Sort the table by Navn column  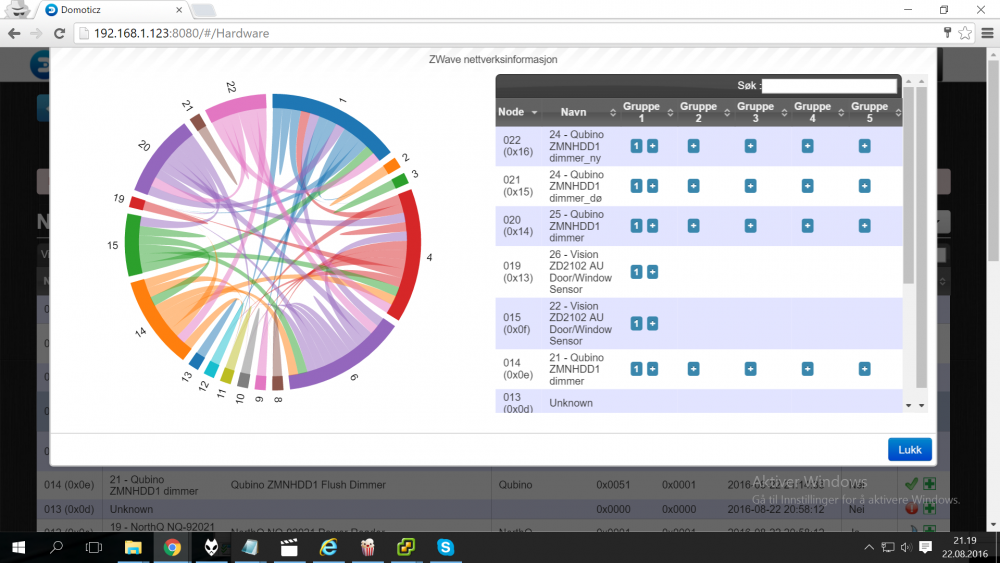580,112
